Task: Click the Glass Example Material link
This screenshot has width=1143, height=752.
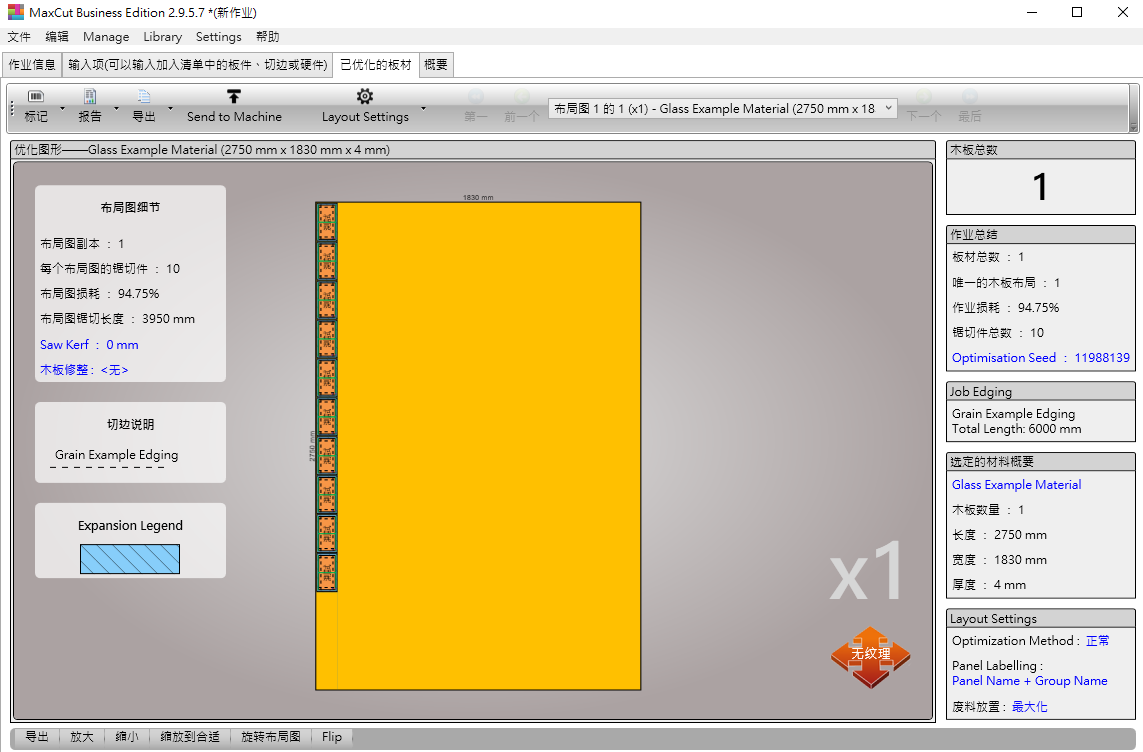Action: click(1016, 485)
